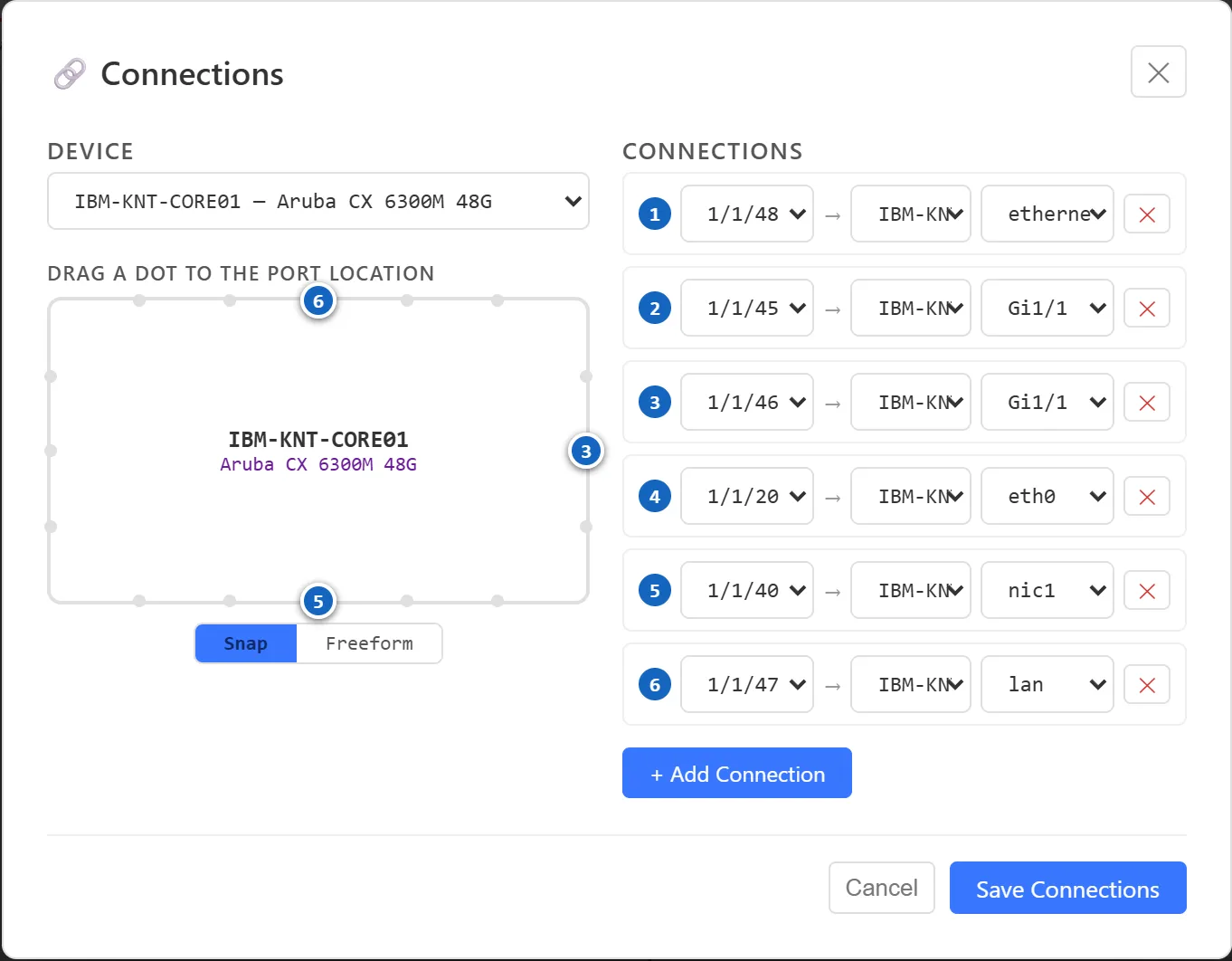Open the 1/1/48 port dropdown
The image size is (1232, 961).
(747, 214)
